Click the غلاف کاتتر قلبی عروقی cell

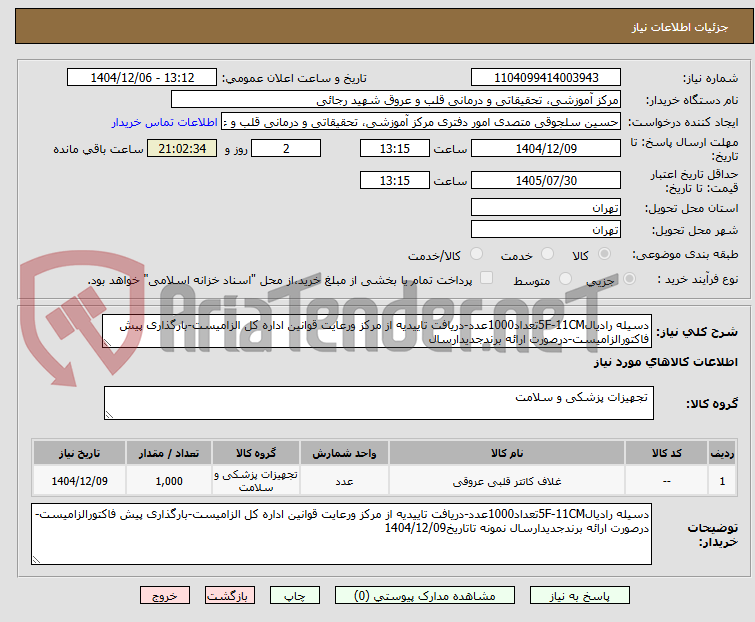click(x=507, y=480)
